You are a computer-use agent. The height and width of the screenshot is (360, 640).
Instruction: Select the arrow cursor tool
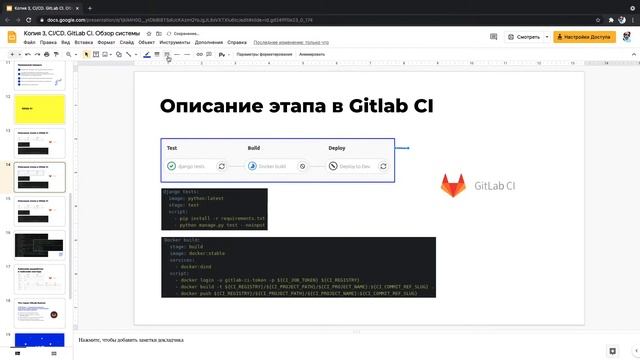click(86, 54)
